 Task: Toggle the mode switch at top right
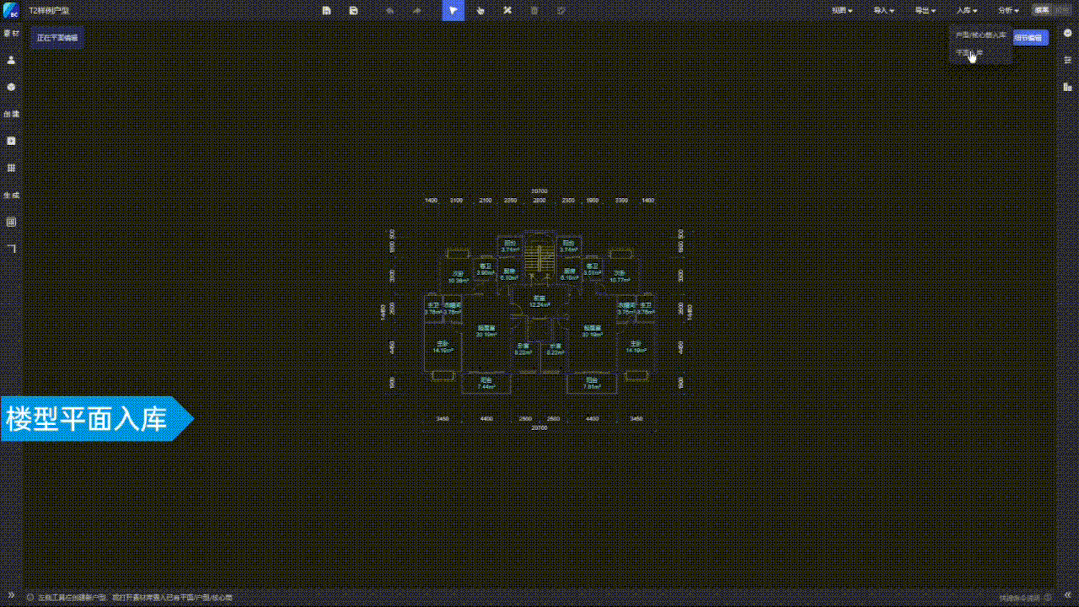(1051, 10)
